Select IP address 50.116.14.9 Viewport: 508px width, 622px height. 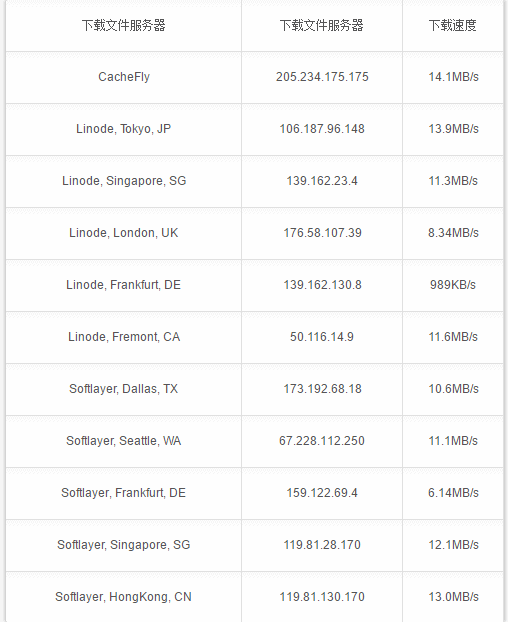click(x=322, y=337)
